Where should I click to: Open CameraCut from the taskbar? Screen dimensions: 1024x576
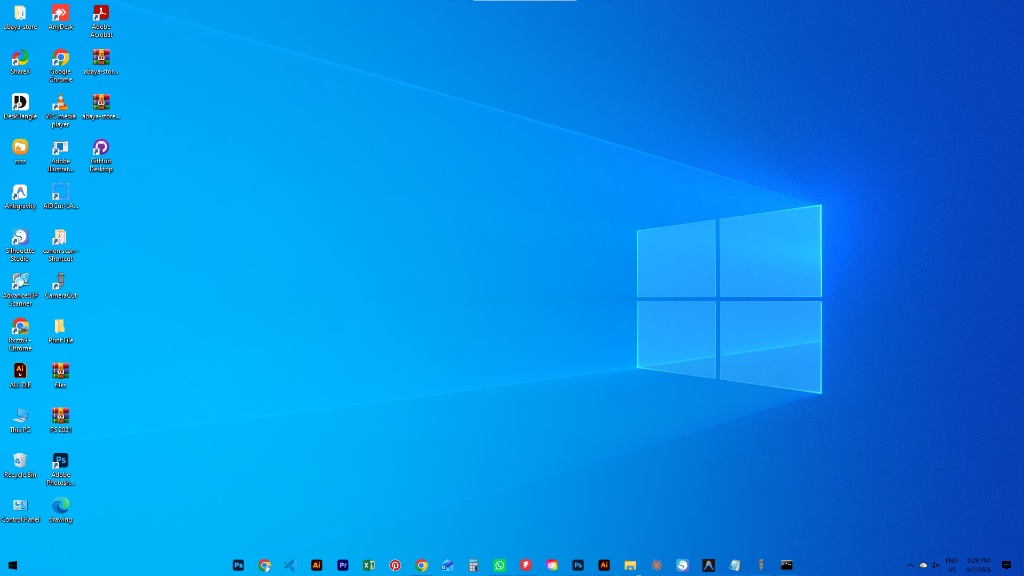(761, 566)
